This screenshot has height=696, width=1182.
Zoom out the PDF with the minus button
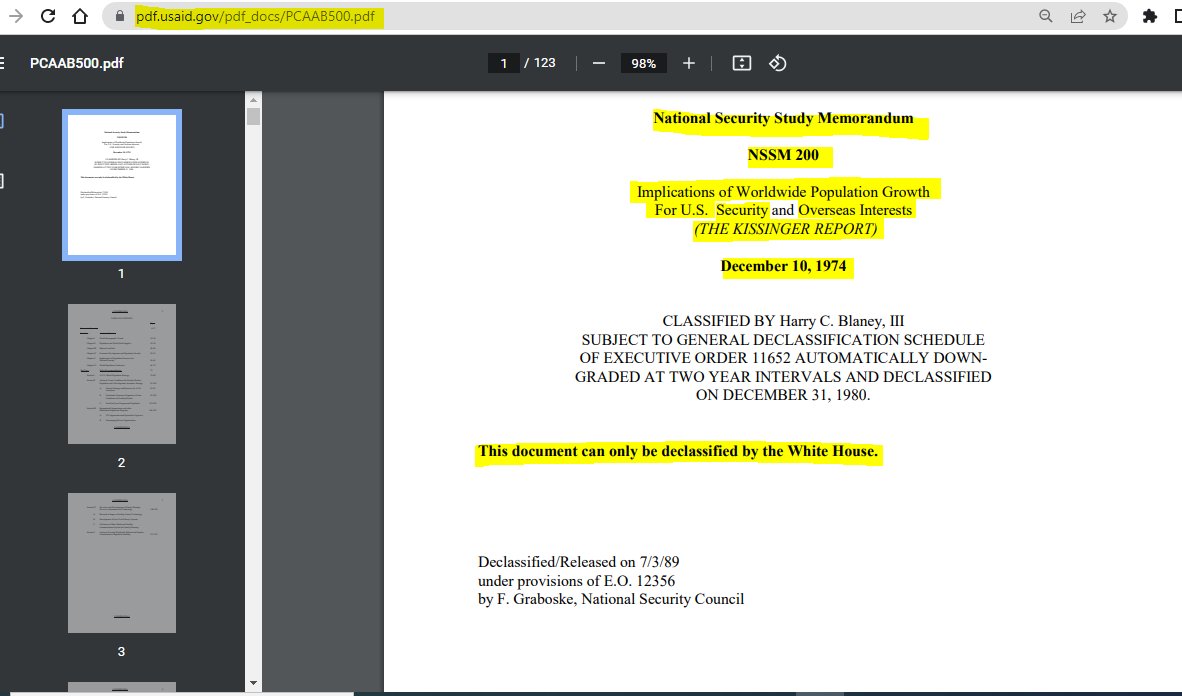pos(599,63)
